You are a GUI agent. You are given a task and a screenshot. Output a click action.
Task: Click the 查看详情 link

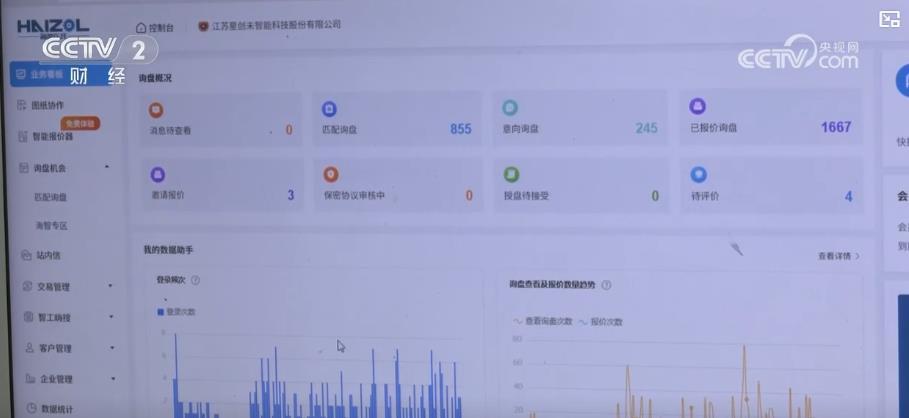[x=838, y=256]
